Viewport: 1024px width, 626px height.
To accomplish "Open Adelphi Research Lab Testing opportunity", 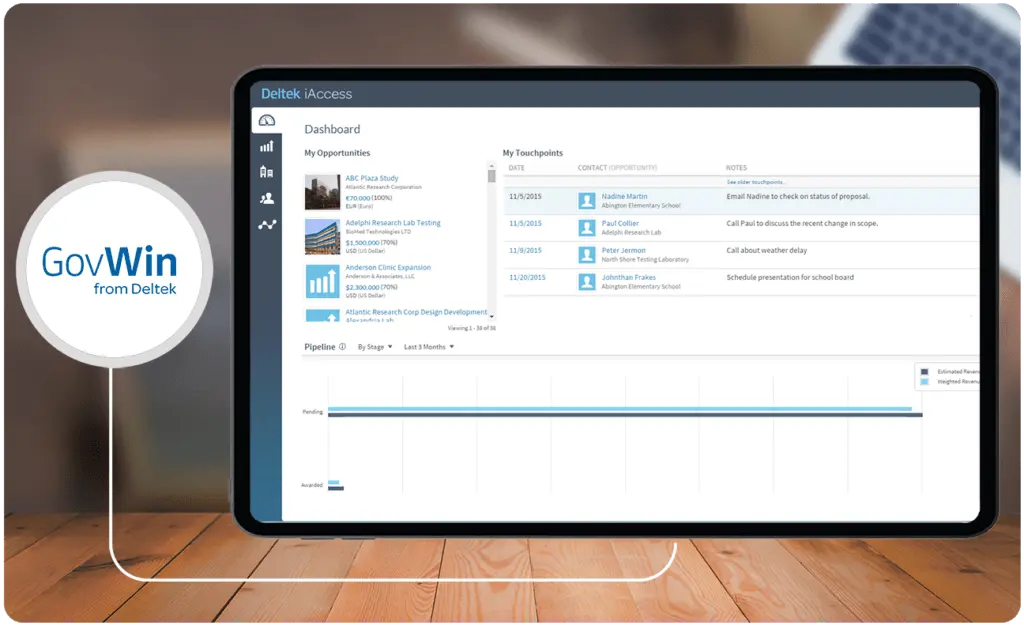I will (x=392, y=223).
